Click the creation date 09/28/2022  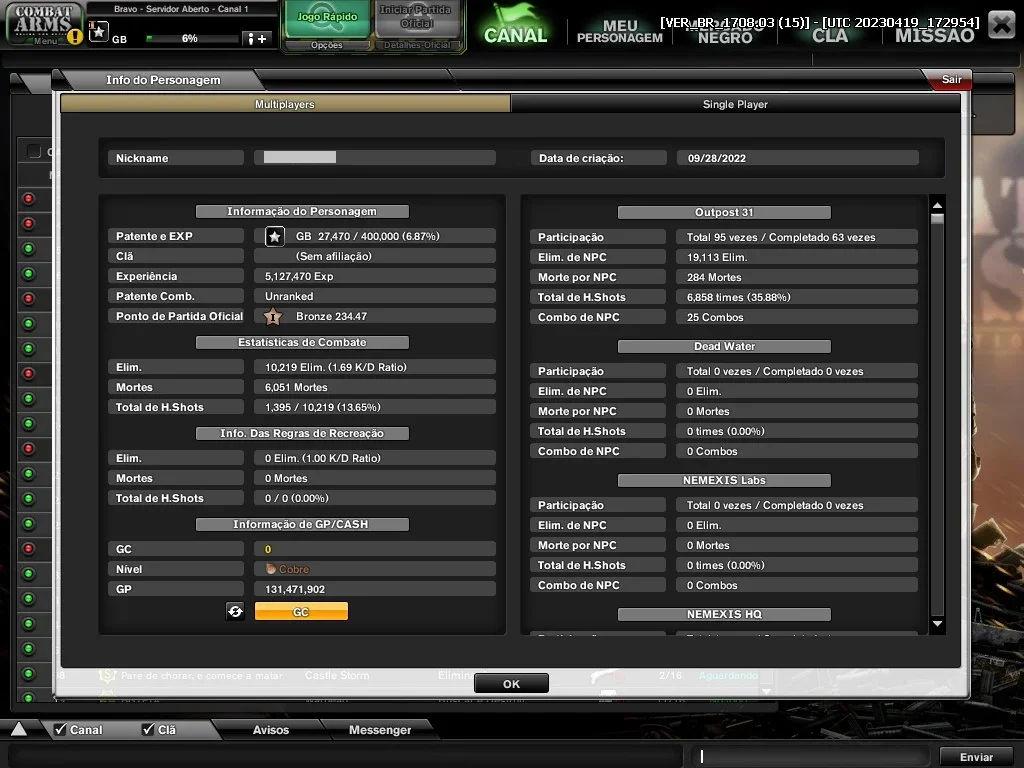coord(716,159)
